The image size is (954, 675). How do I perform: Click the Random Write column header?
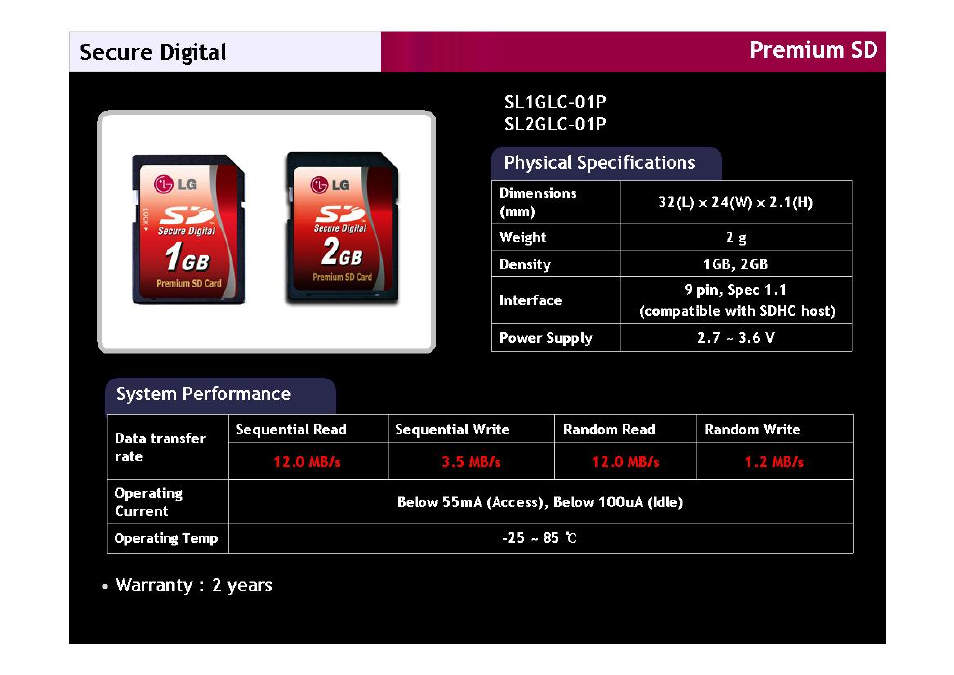point(775,429)
